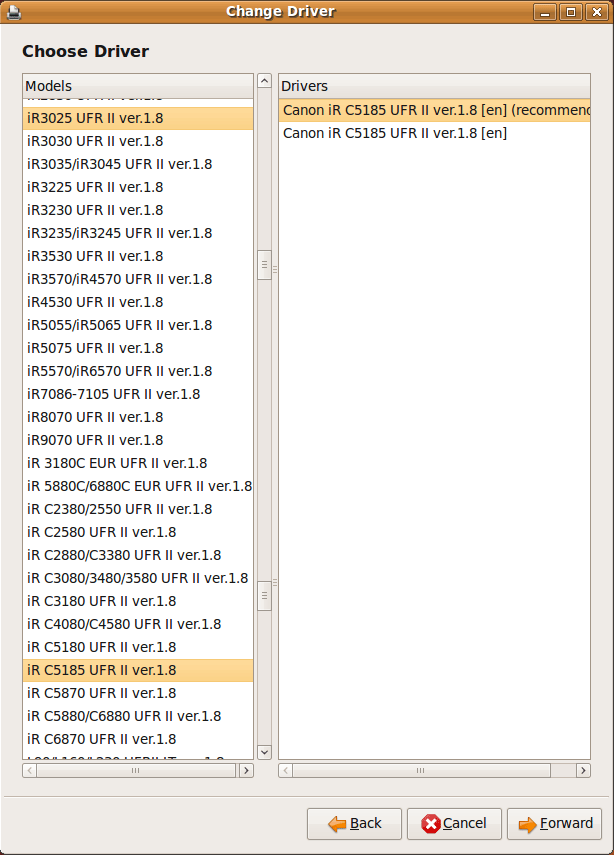This screenshot has height=855, width=614.
Task: Click the Models horizontal scroll-left arrow
Action: coord(29,770)
